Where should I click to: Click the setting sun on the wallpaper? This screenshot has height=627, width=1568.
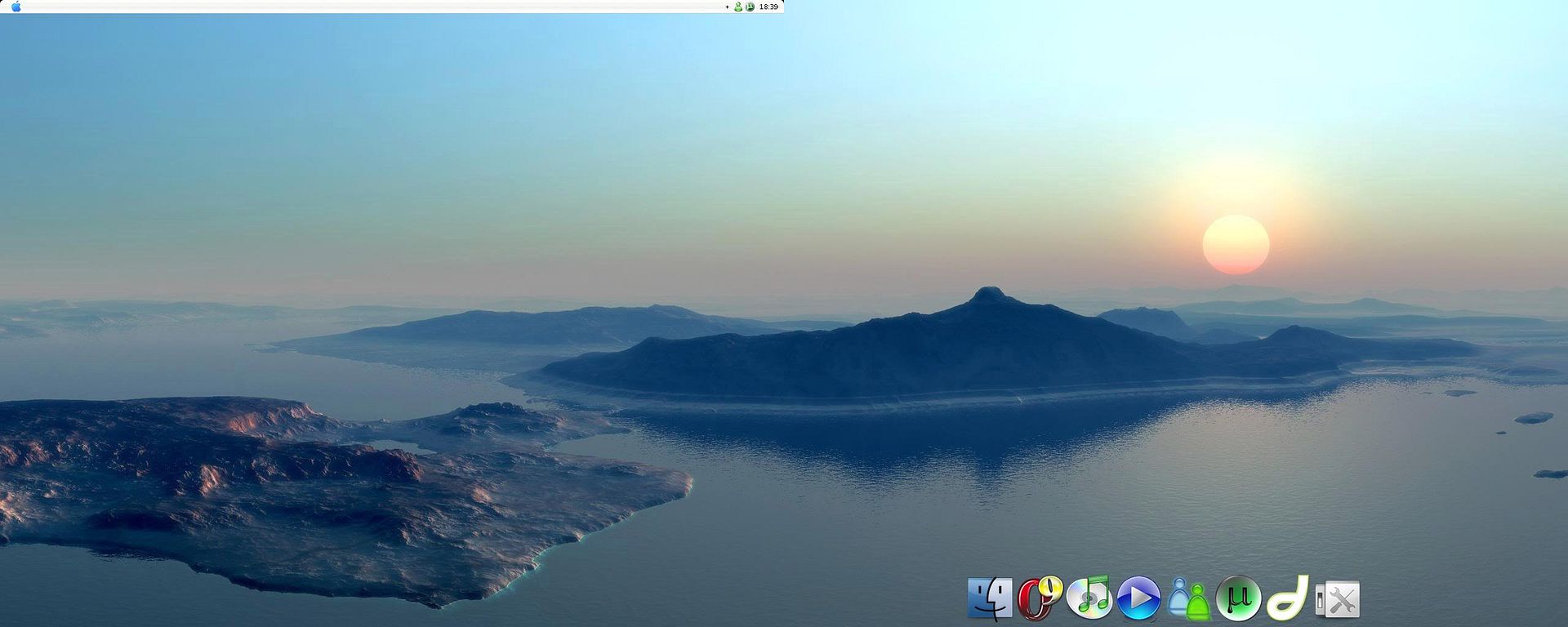(x=1236, y=244)
